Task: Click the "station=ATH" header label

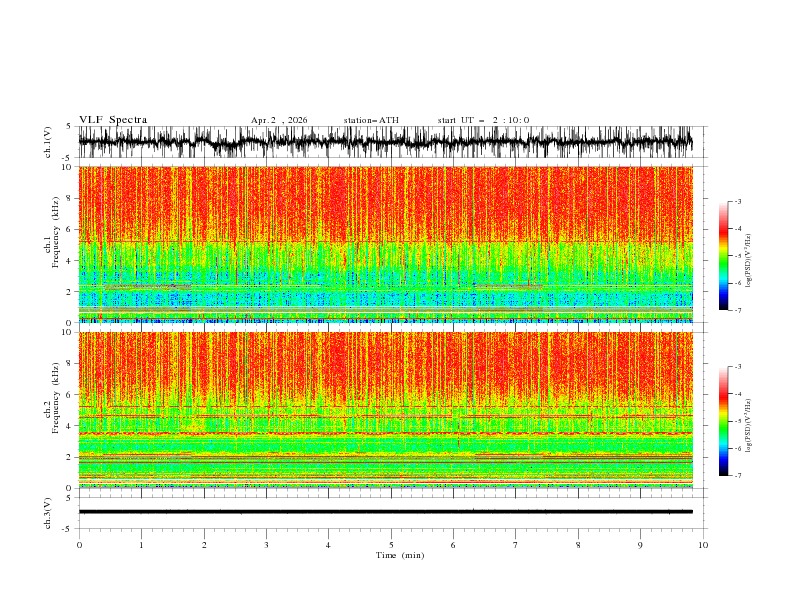Action: tap(371, 120)
